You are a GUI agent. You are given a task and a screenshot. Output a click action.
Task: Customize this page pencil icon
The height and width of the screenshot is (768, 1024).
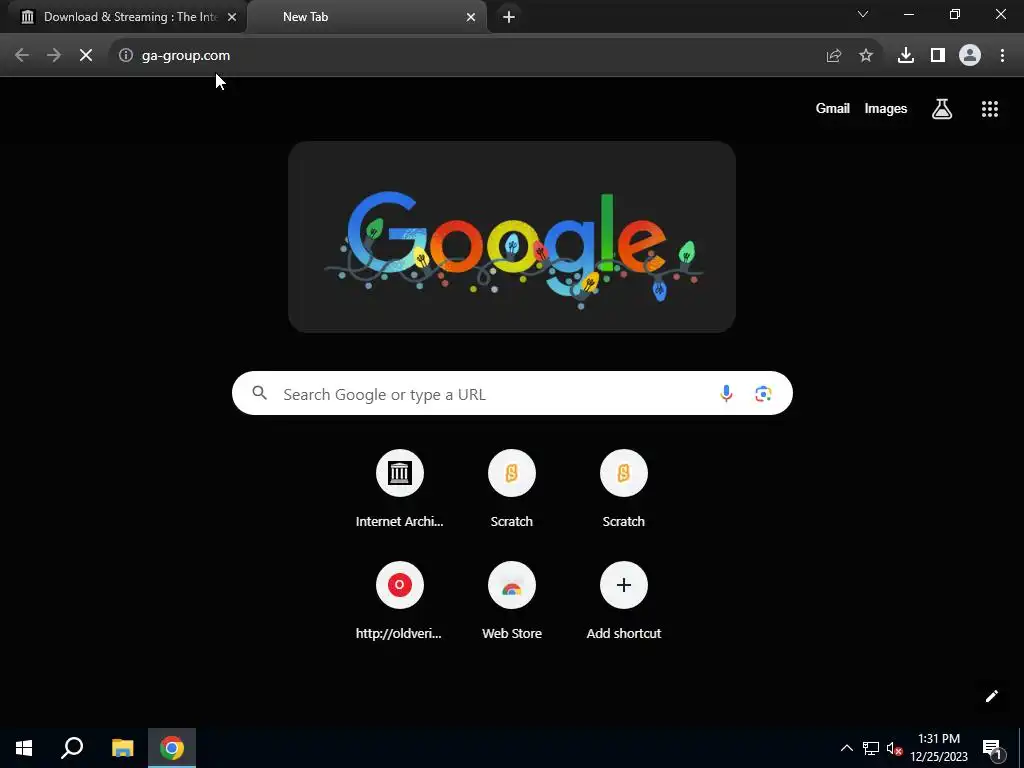(x=991, y=696)
